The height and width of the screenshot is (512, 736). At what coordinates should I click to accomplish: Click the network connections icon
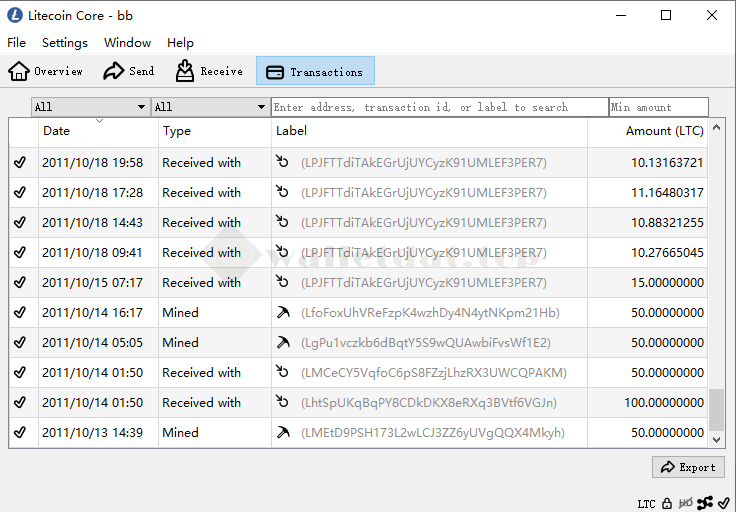pyautogui.click(x=705, y=503)
